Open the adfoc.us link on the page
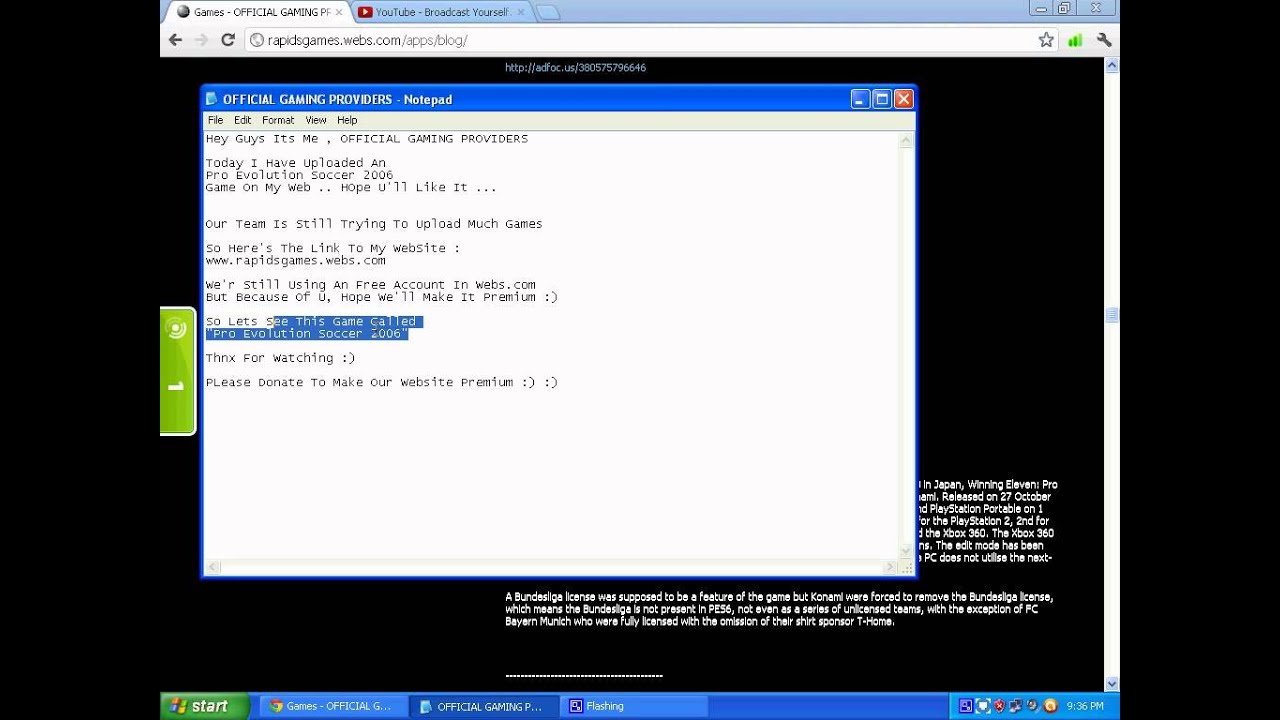This screenshot has width=1280, height=720. coord(575,68)
